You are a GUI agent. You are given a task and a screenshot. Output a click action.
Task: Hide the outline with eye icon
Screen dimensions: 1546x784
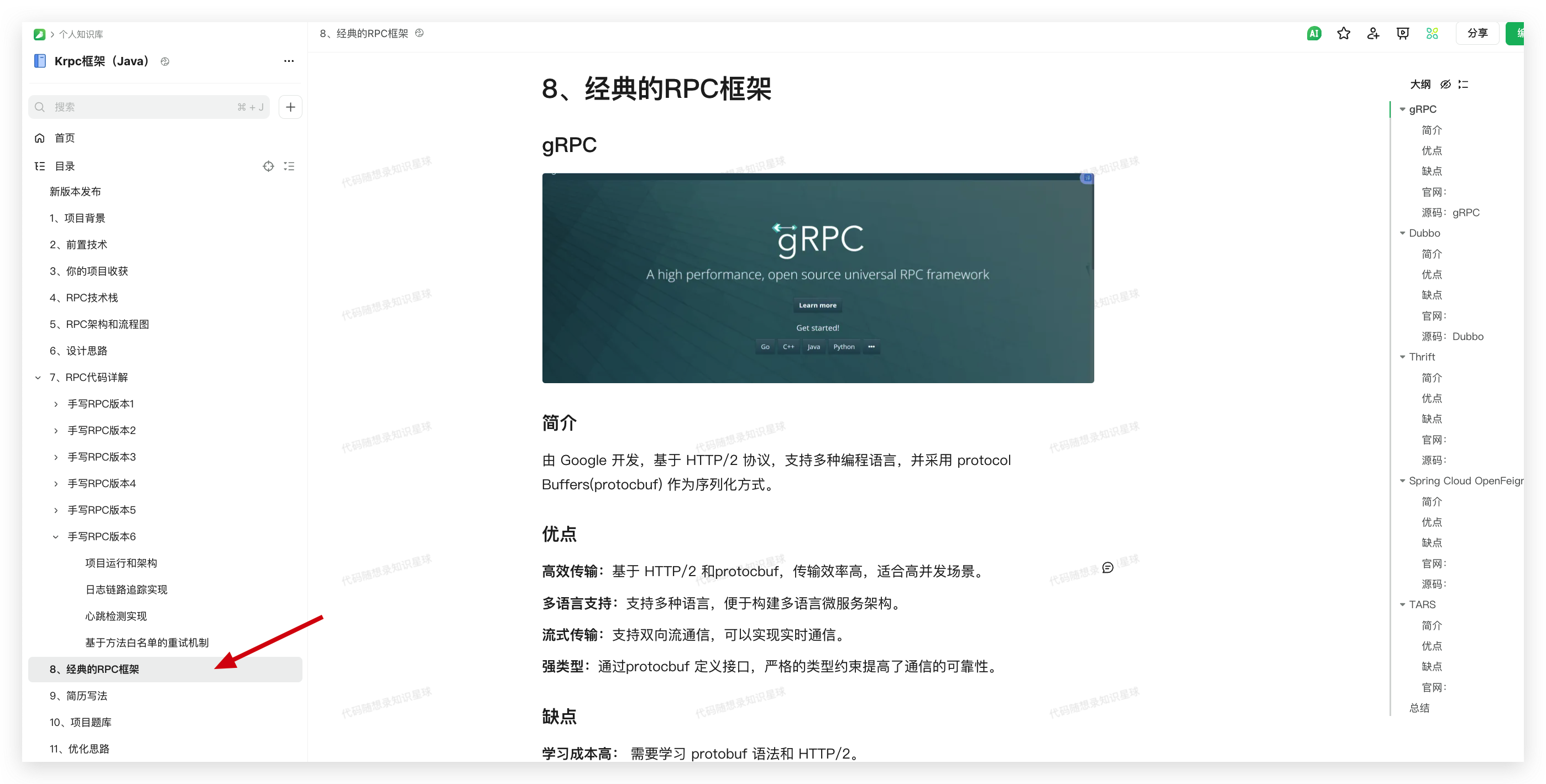coord(1445,85)
